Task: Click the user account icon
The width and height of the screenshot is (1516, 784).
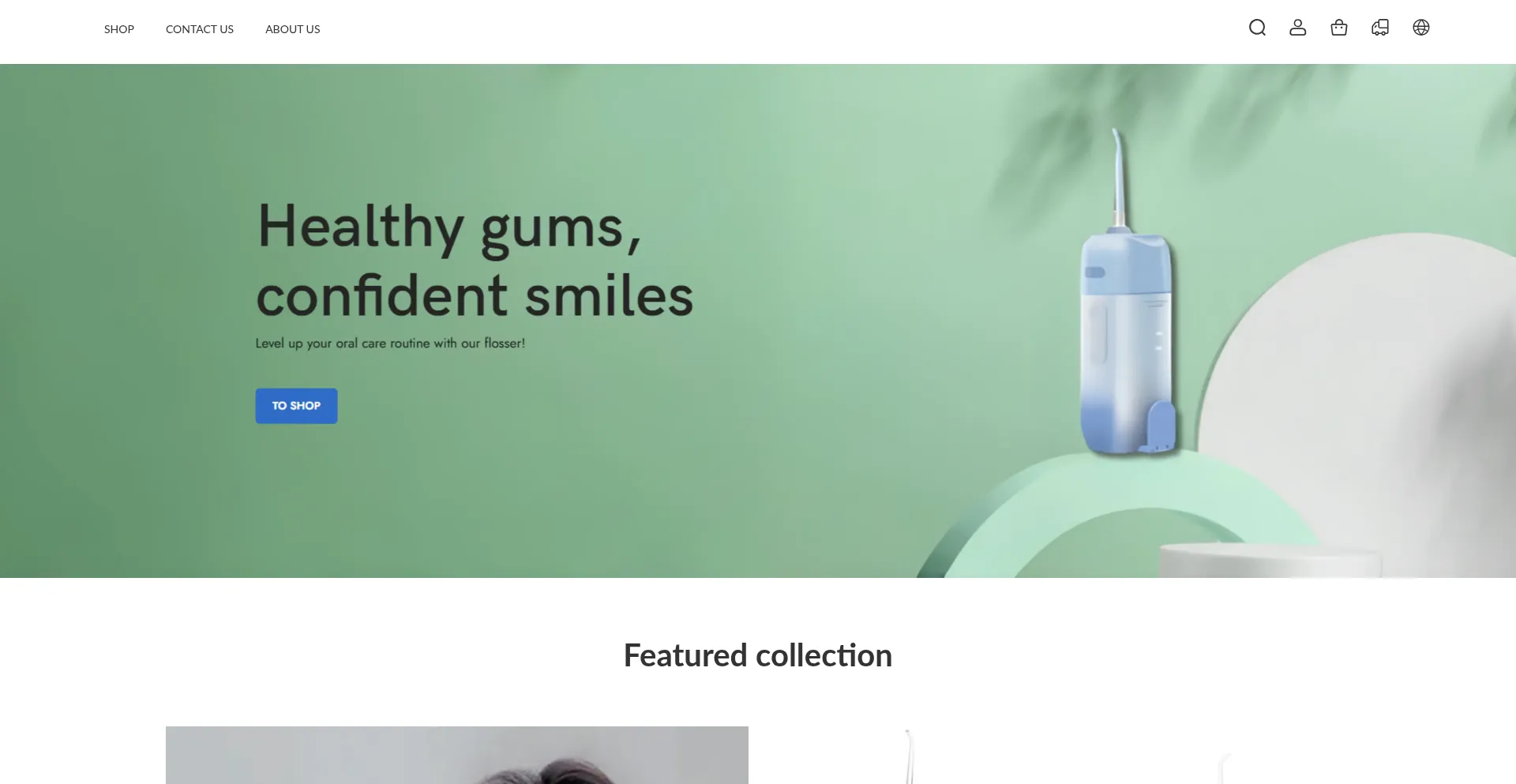Action: pos(1298,28)
